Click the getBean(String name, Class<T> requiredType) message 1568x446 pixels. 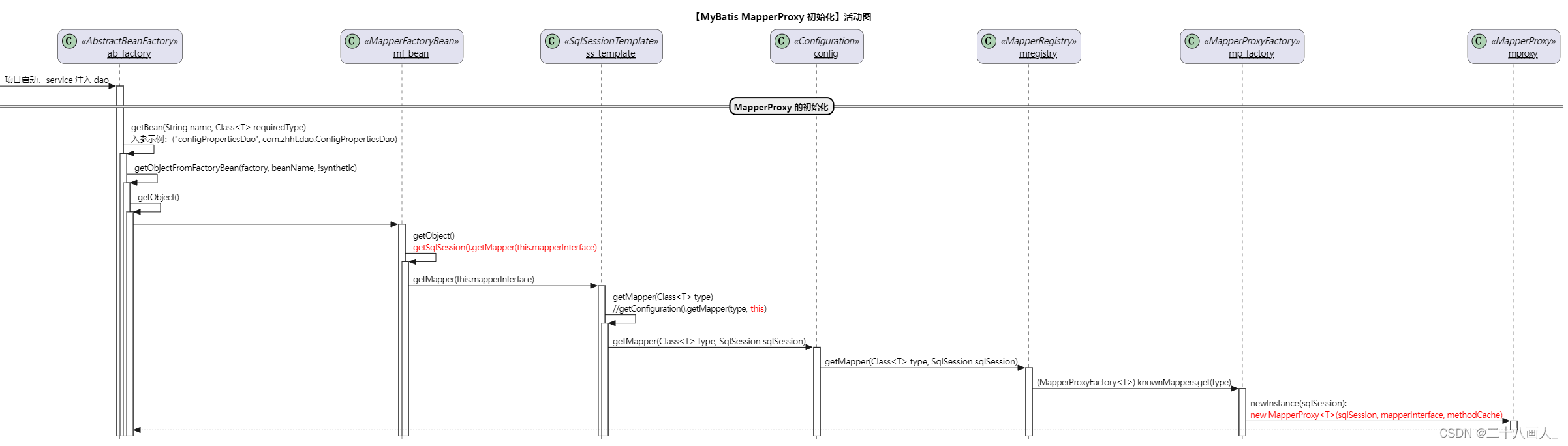(219, 127)
